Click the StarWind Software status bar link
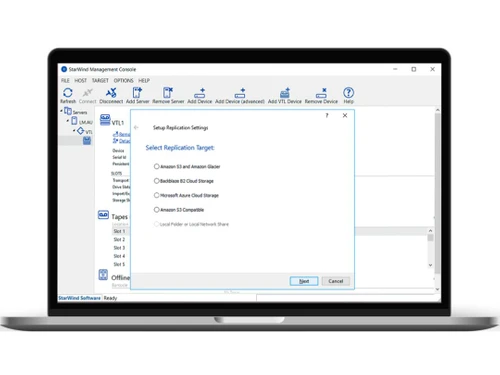500x375 pixels. (x=79, y=298)
